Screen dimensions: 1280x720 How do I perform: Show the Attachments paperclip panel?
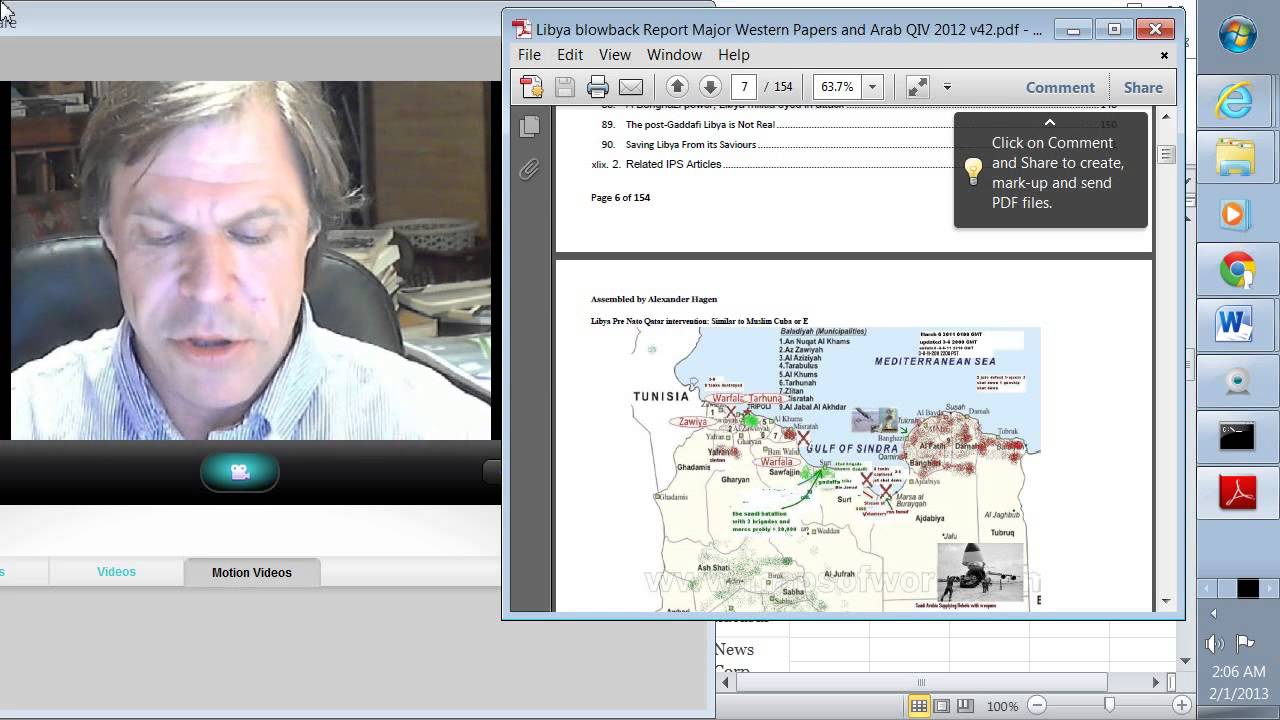pyautogui.click(x=529, y=169)
